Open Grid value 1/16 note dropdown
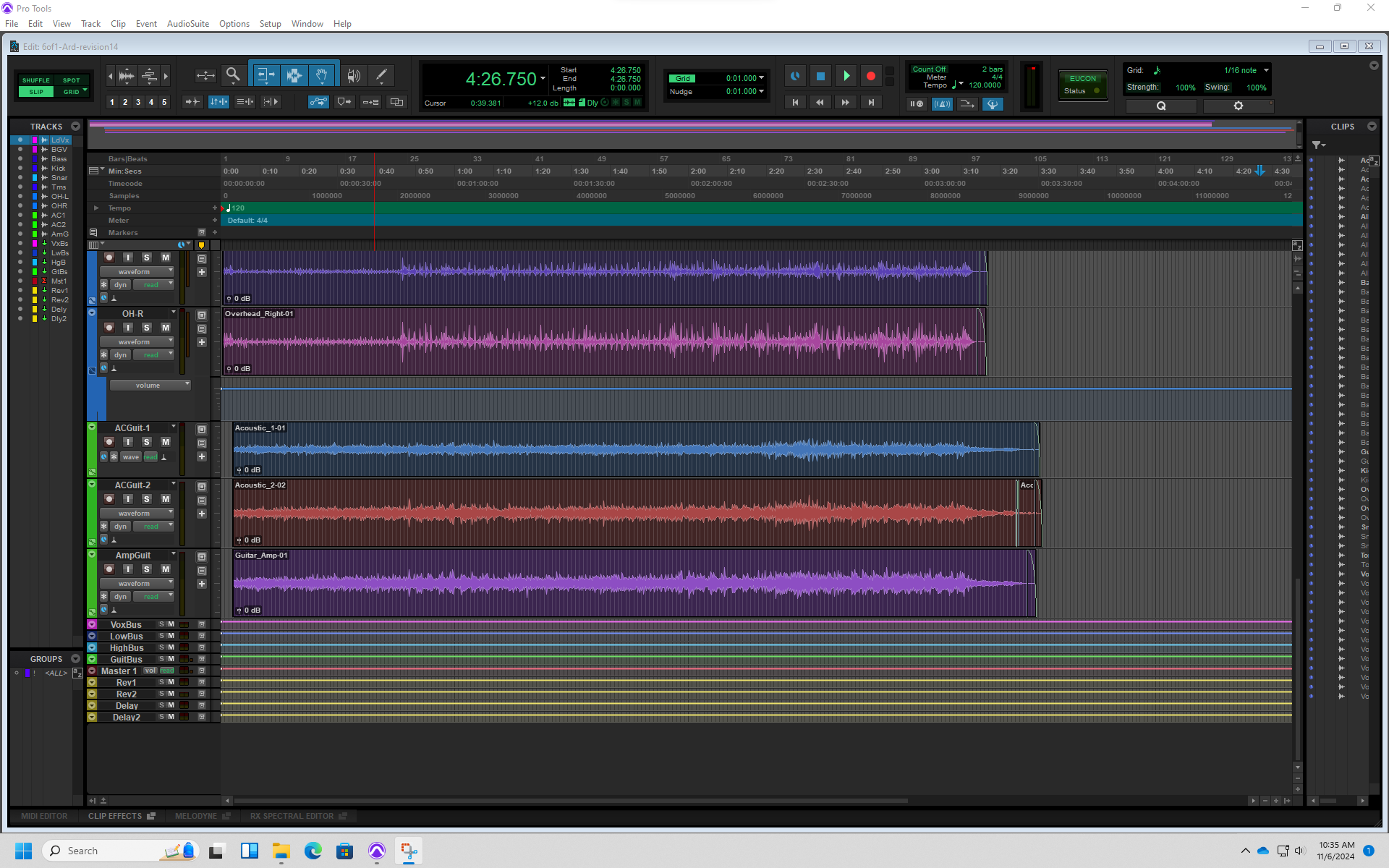1389x868 pixels. [x=1266, y=70]
